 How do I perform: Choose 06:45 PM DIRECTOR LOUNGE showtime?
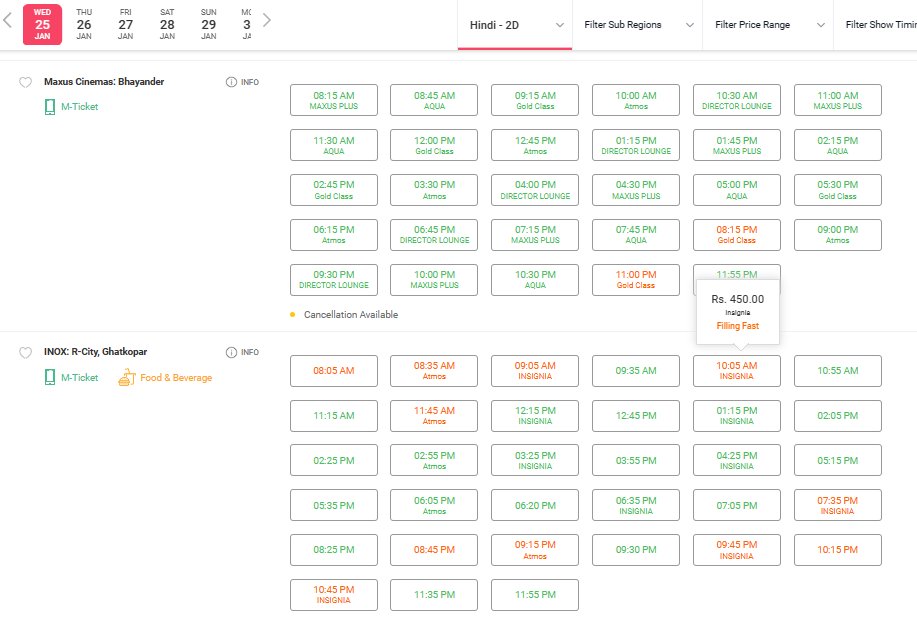coord(434,234)
